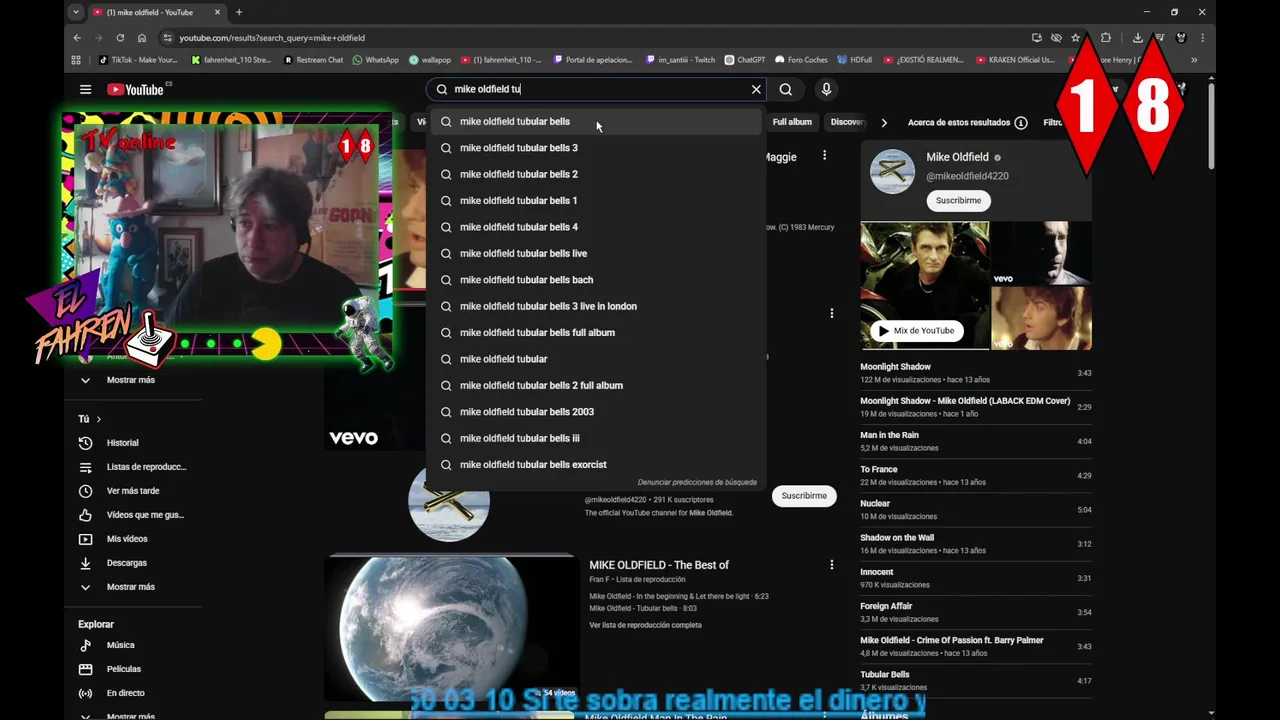Open the Chrome apps grid in the bookmarks bar

[76, 60]
